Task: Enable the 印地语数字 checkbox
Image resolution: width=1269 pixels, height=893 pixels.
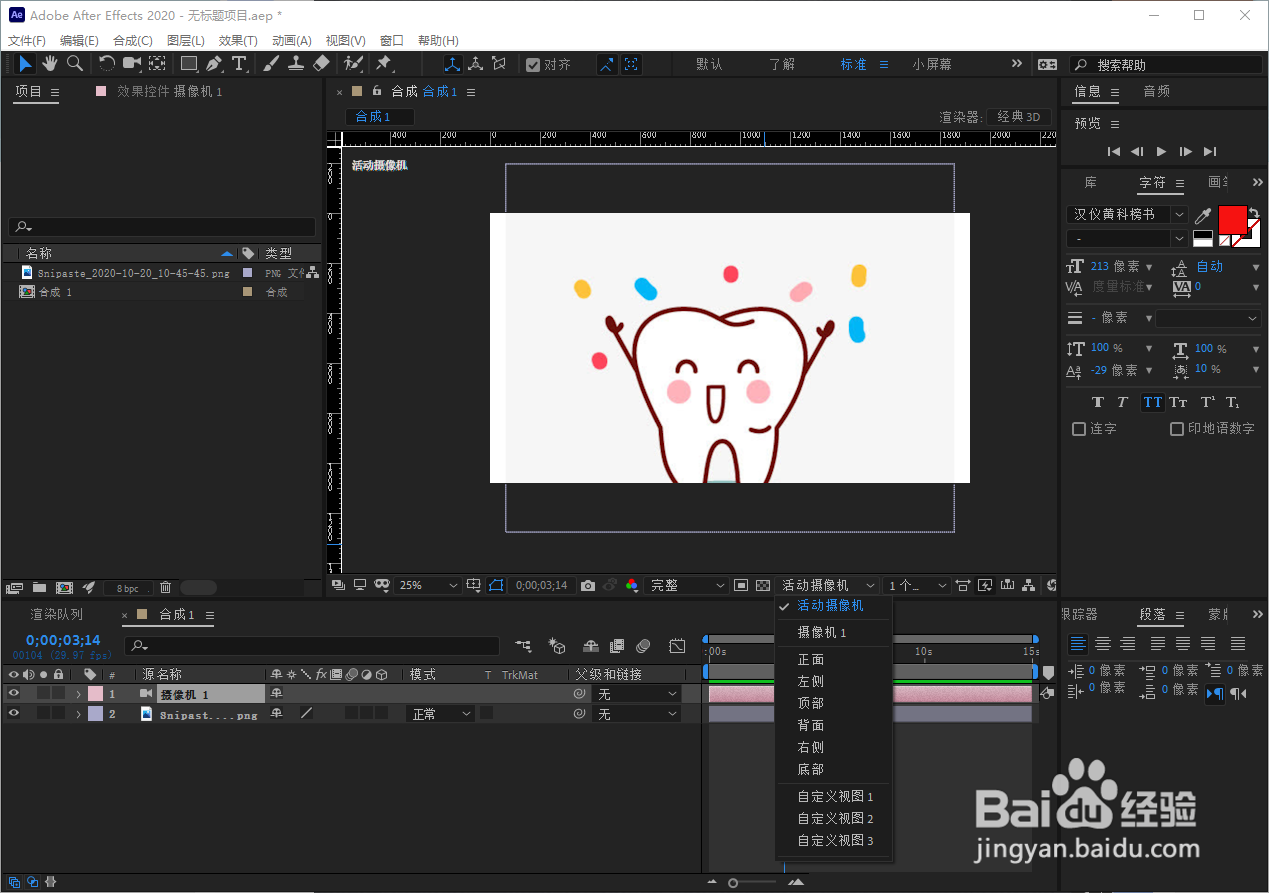Action: [1177, 429]
